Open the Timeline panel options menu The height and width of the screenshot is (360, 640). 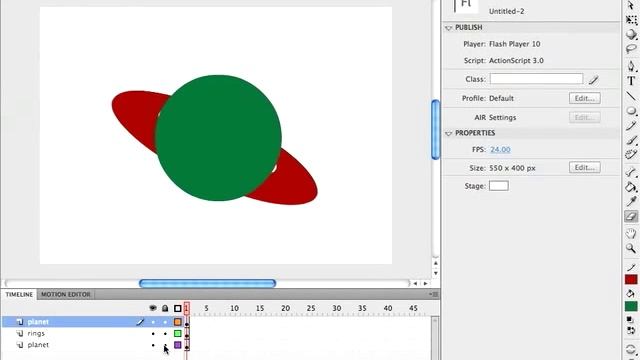tap(434, 294)
